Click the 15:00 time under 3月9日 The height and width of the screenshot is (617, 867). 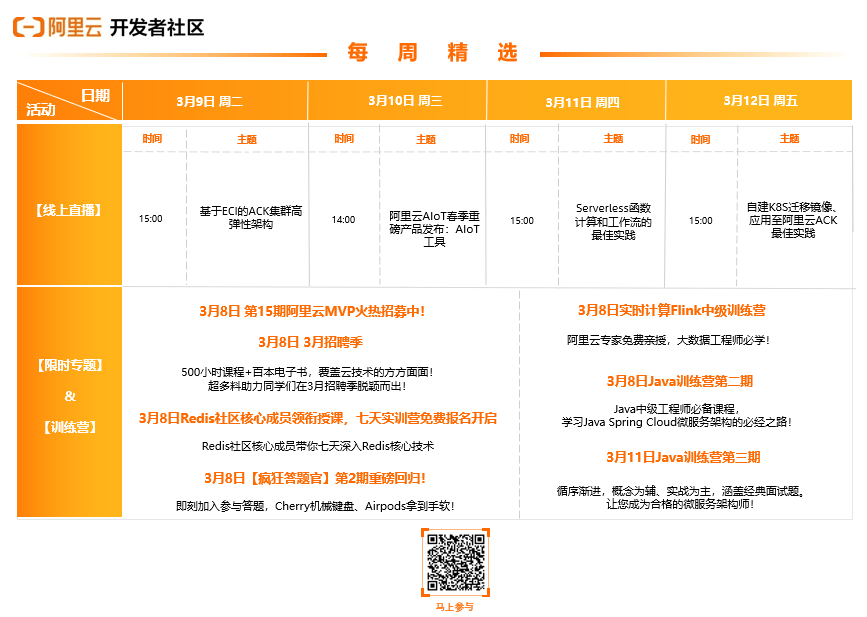[x=151, y=218]
